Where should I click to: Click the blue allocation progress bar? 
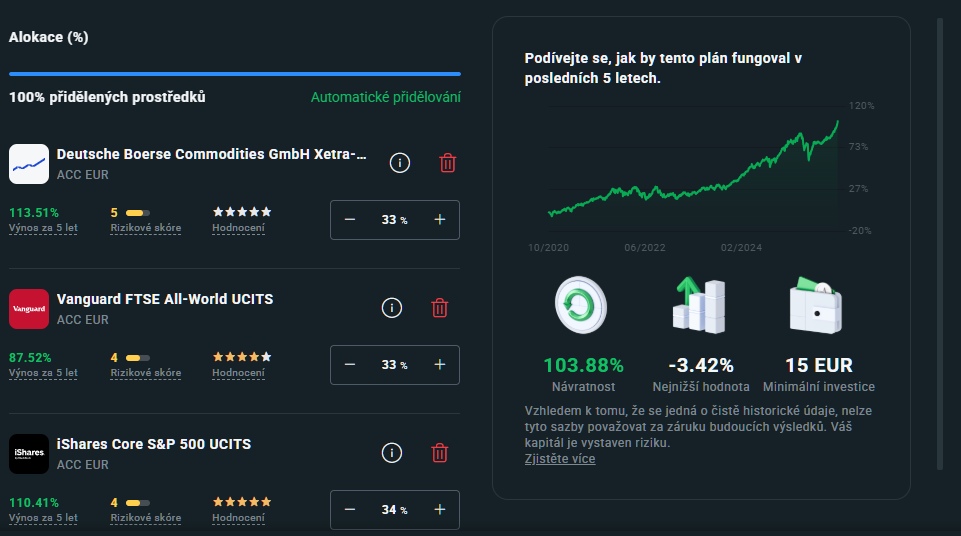click(235, 74)
